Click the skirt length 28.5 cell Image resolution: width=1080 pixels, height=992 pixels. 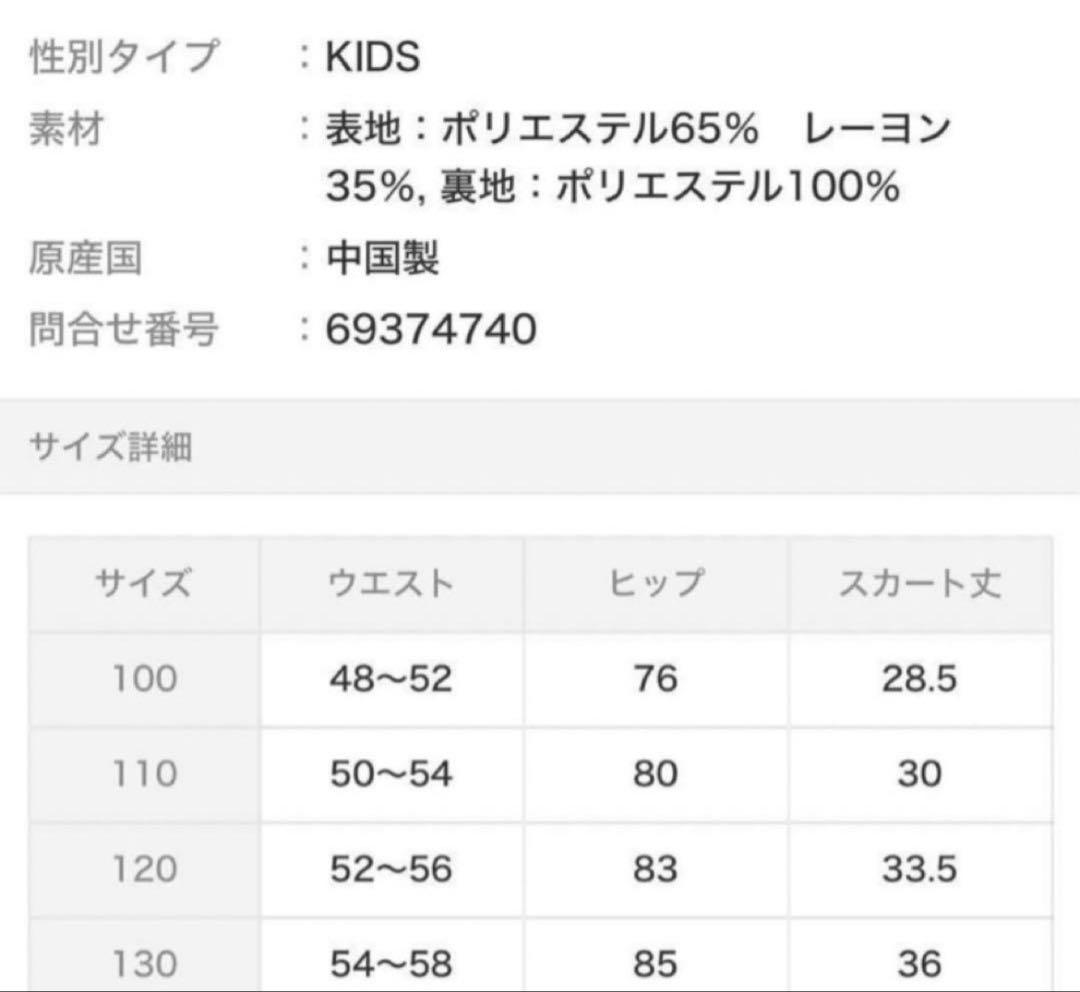tap(919, 679)
